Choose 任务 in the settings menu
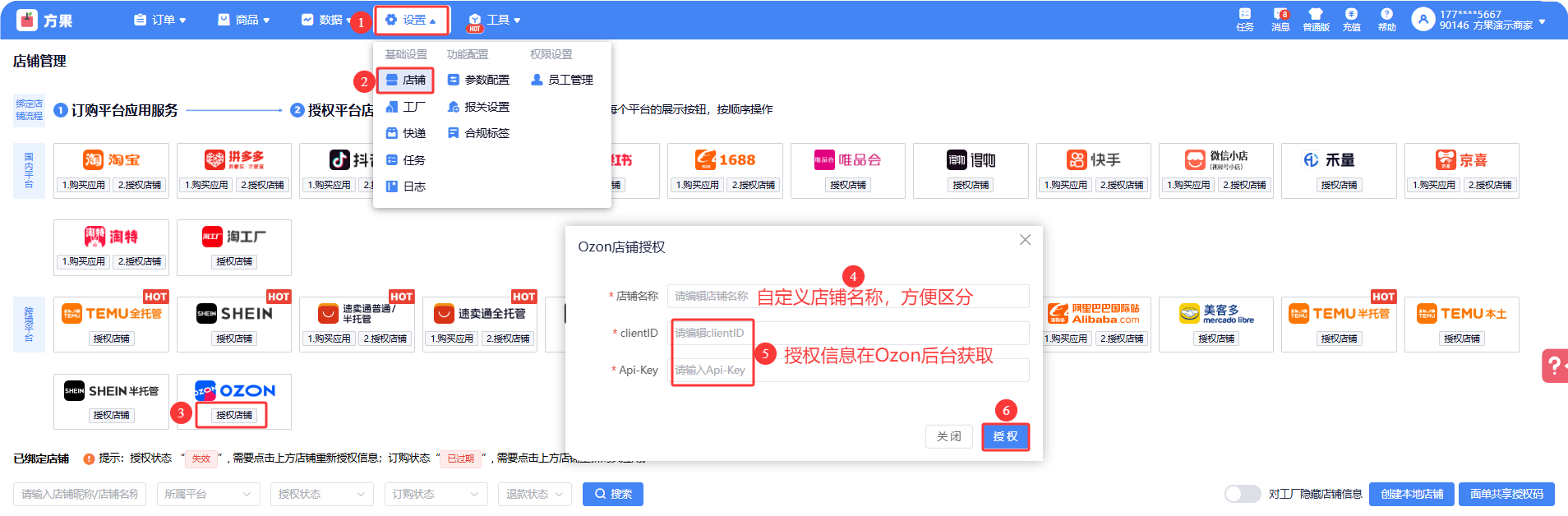Viewport: 1568px width, 516px height. tap(405, 160)
